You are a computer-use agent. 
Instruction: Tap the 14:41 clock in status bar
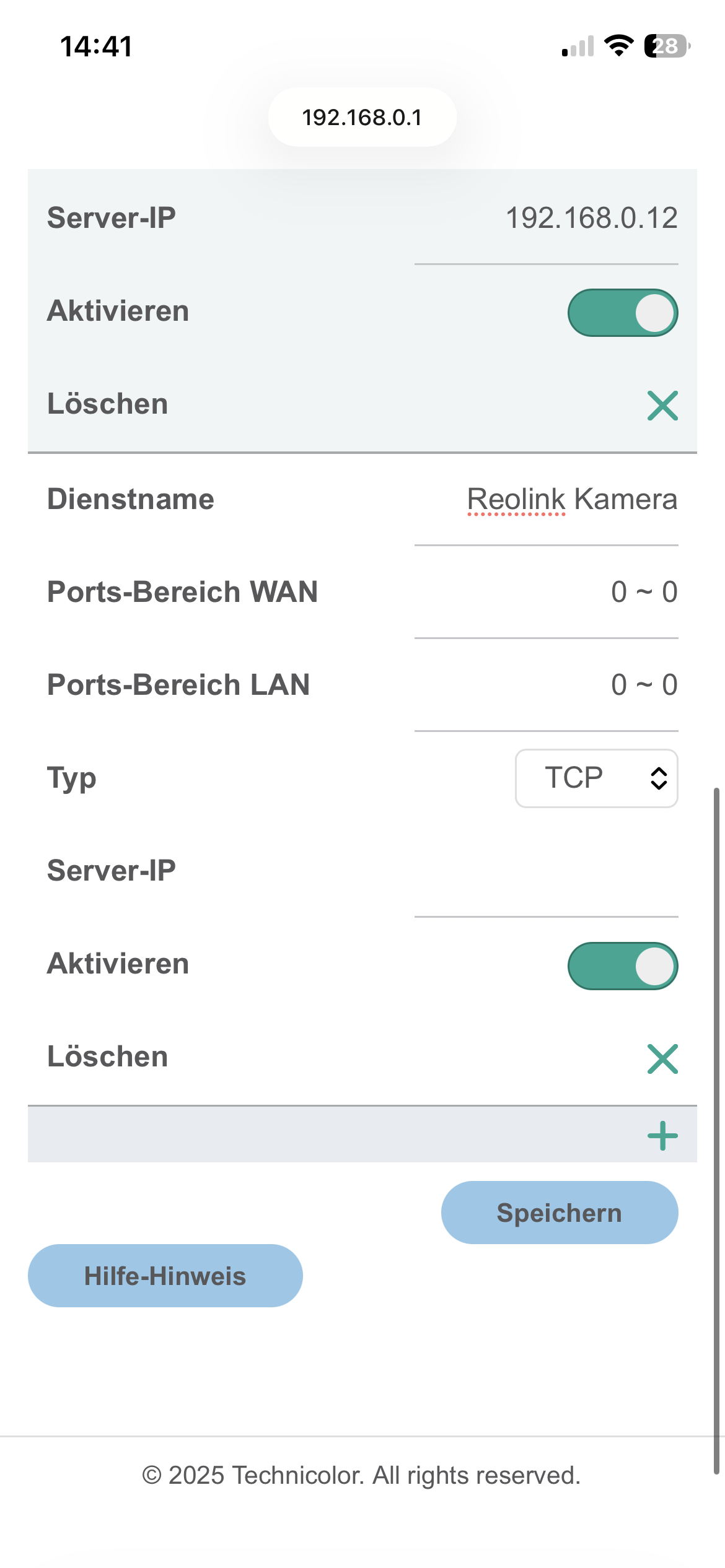97,46
